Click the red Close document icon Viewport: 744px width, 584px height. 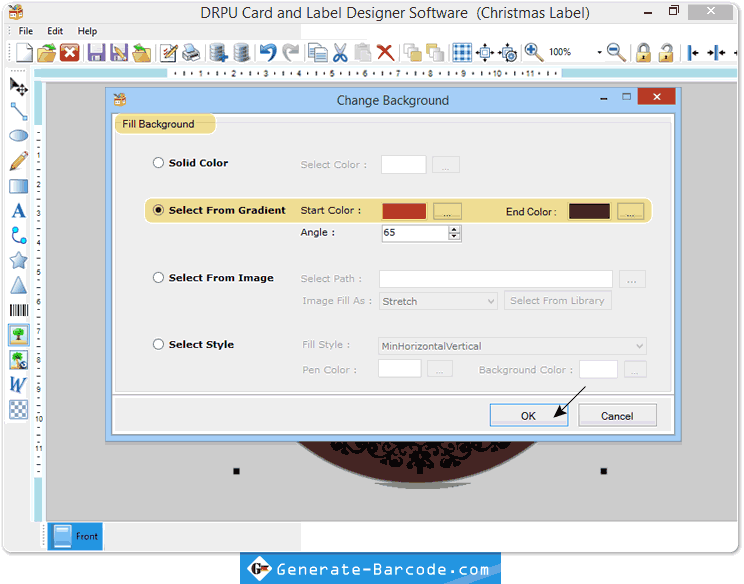click(70, 52)
